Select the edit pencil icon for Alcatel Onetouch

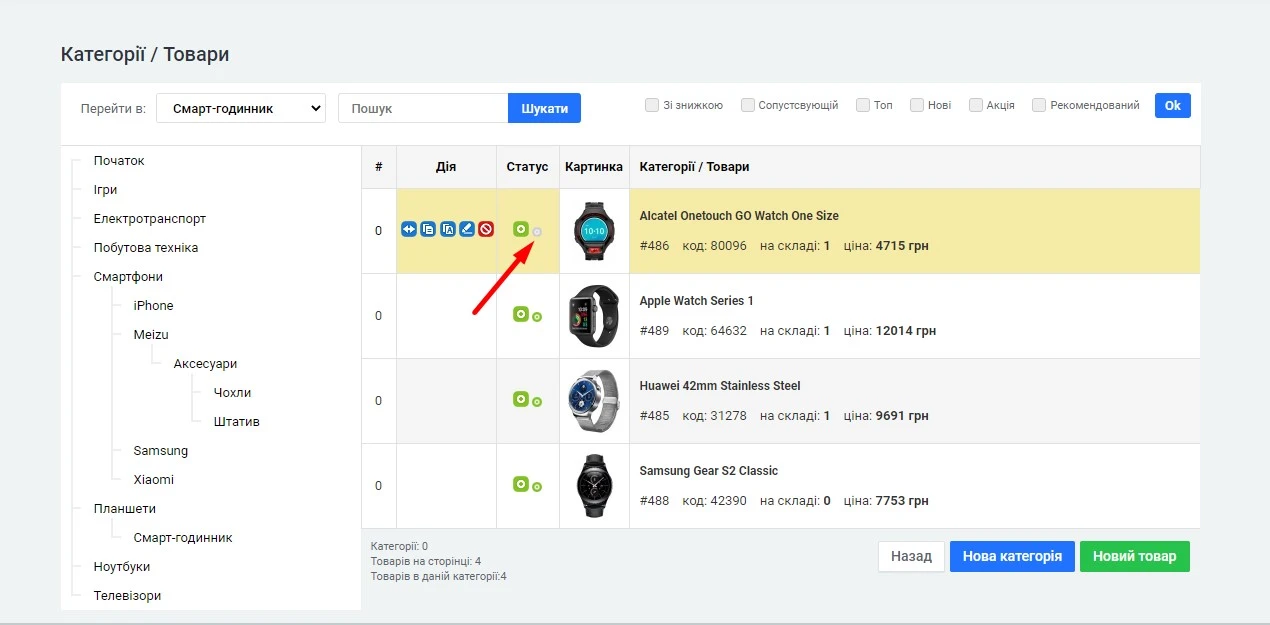click(466, 229)
